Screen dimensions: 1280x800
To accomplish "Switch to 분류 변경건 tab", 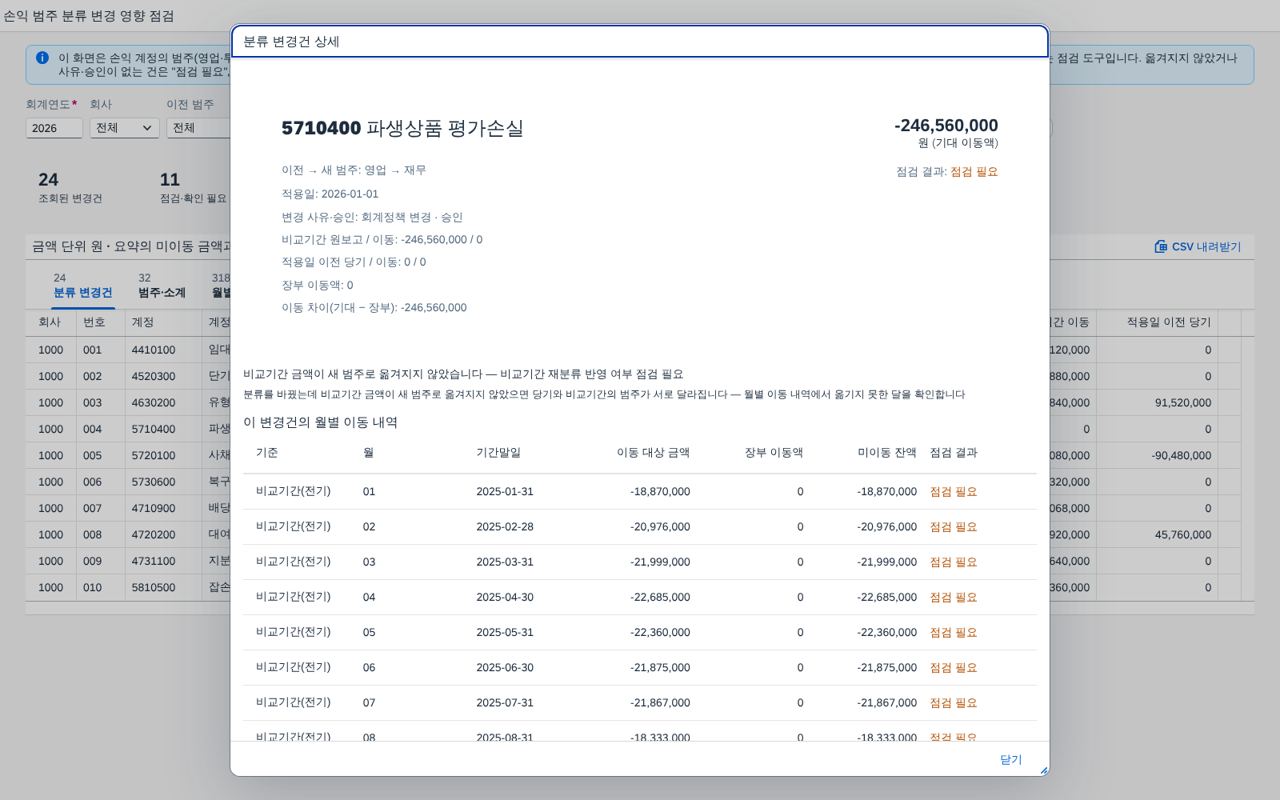I will tap(83, 286).
